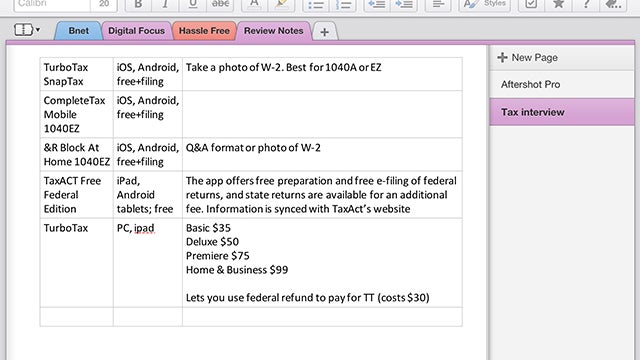Click 'Deluxe $50' line
Viewport: 640px width, 360px height.
click(x=212, y=242)
